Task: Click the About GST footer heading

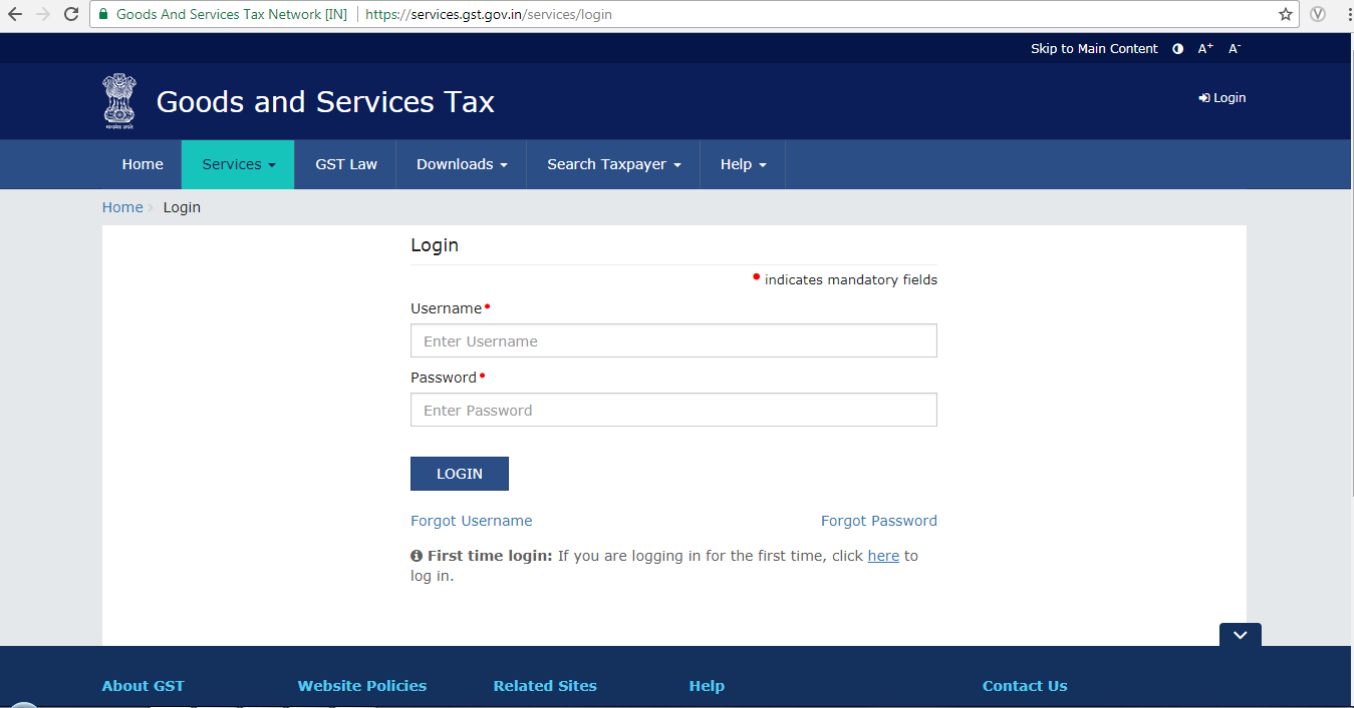Action: pyautogui.click(x=143, y=686)
